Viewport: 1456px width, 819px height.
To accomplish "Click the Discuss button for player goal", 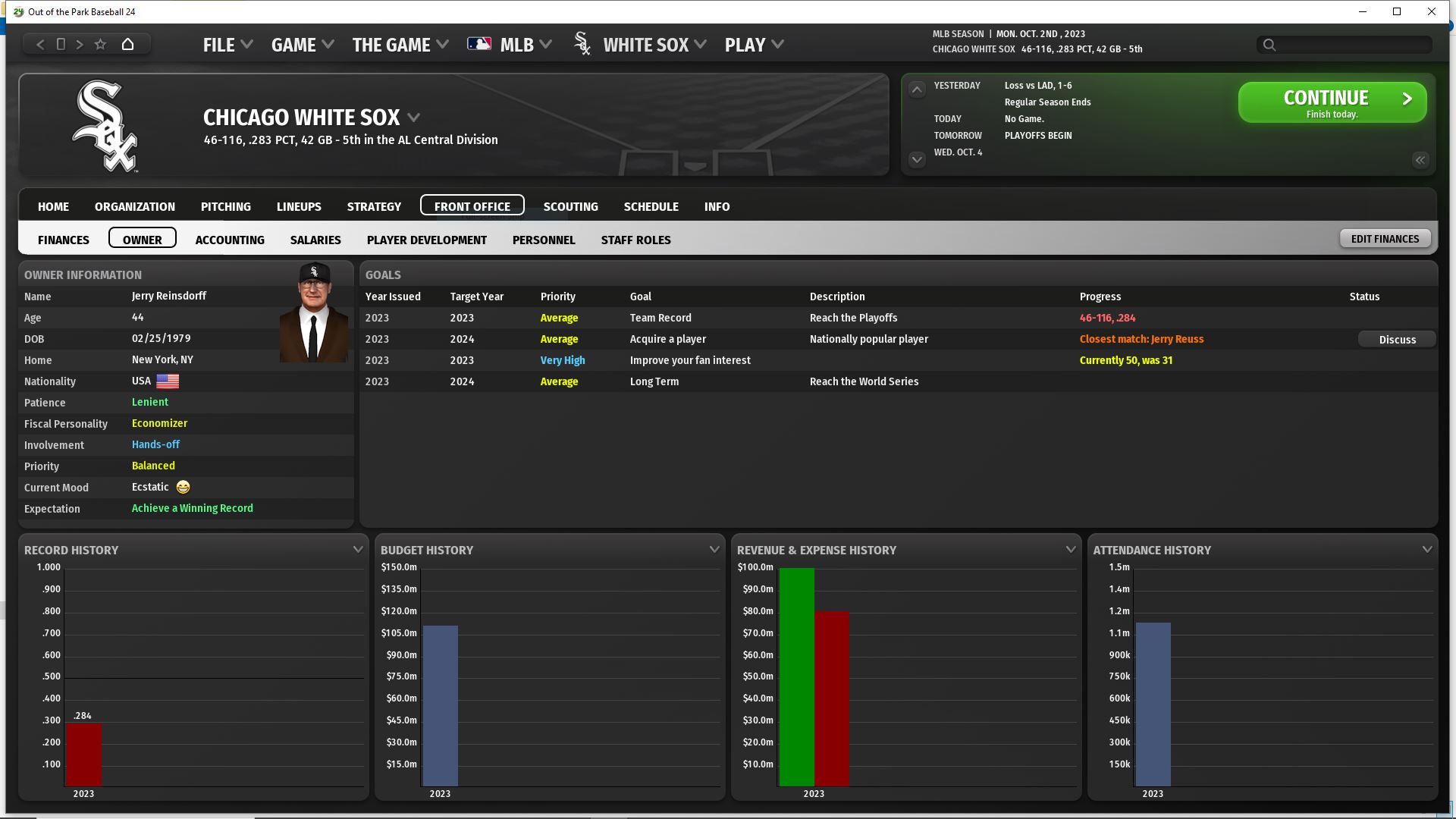I will tap(1397, 340).
